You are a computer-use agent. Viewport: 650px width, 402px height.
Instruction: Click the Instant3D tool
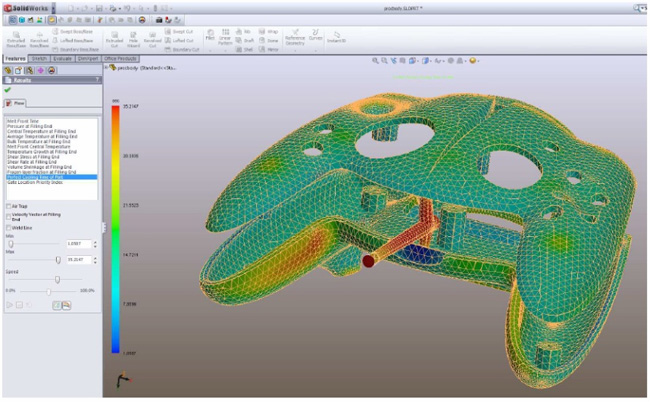[336, 36]
